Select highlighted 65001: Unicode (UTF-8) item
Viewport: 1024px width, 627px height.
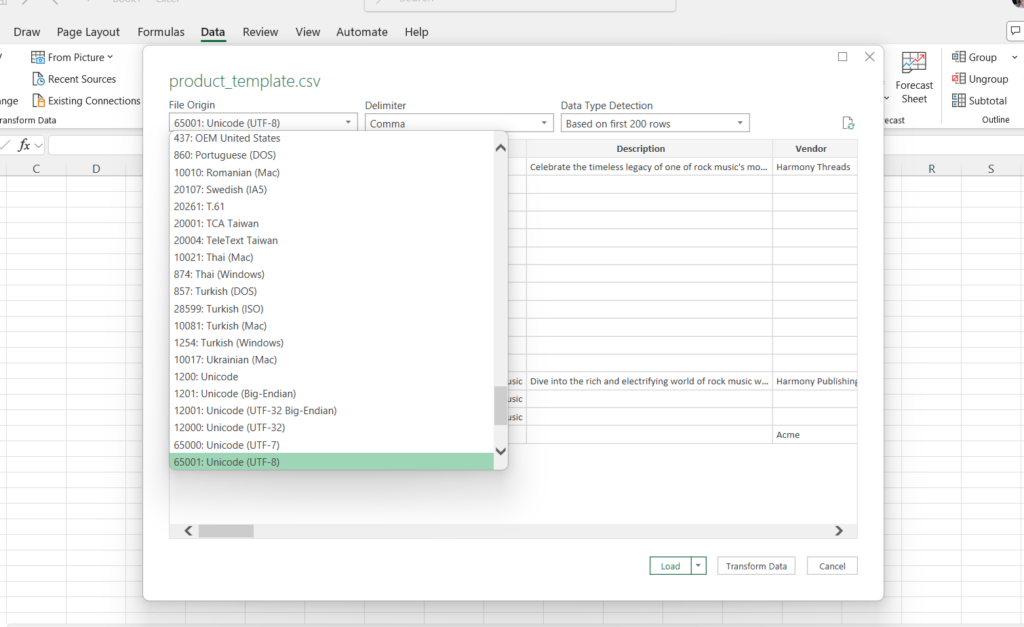tap(332, 462)
